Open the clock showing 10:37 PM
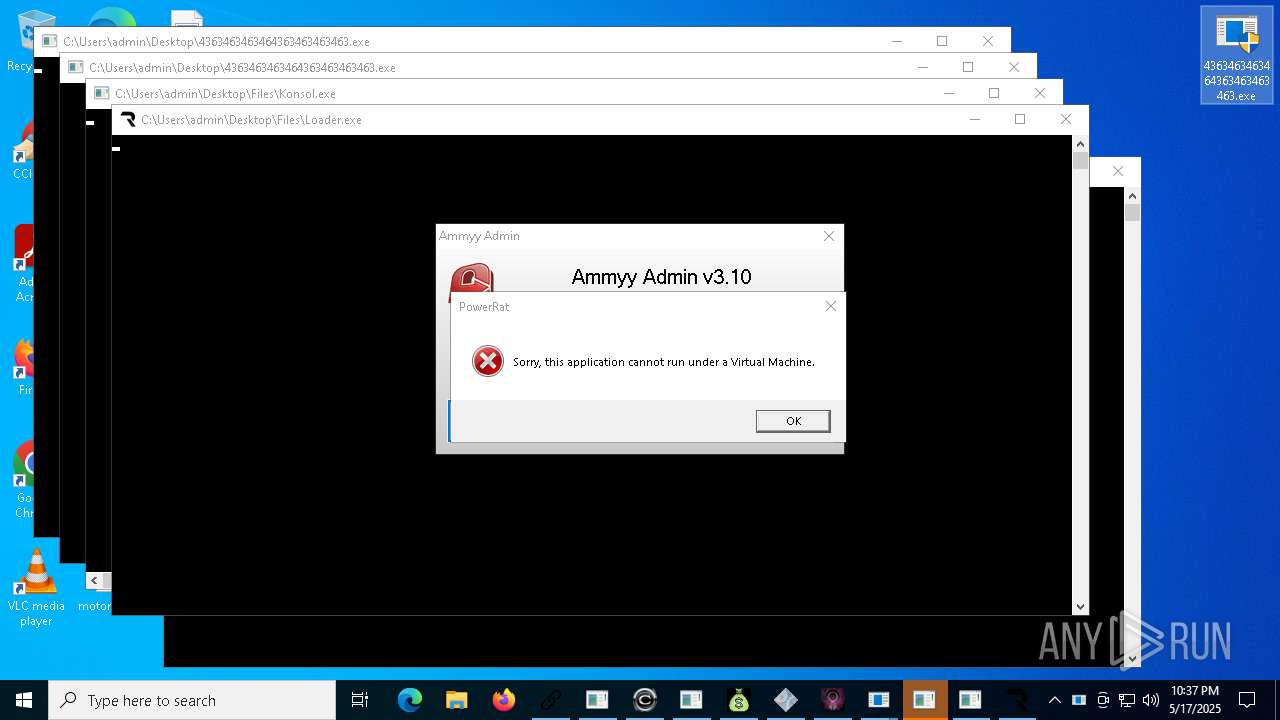1280x720 pixels. tap(1195, 700)
